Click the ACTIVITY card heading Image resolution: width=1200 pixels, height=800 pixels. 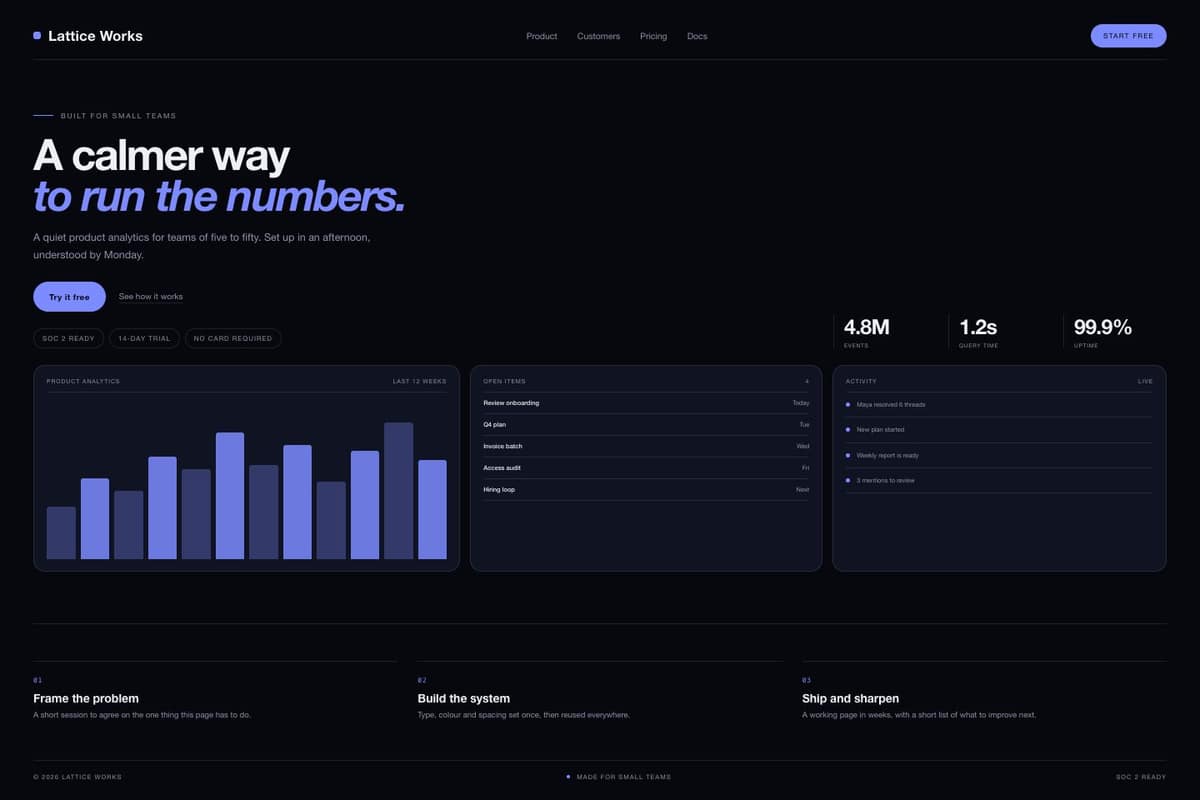point(861,381)
